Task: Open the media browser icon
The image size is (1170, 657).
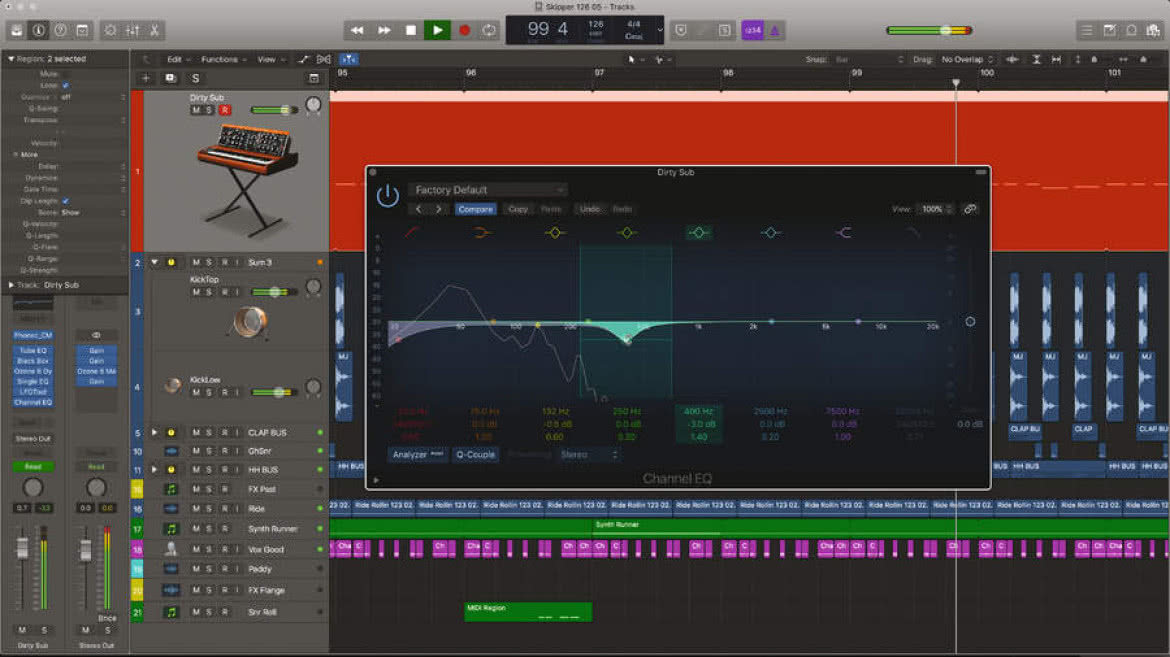Action: (x=1154, y=31)
